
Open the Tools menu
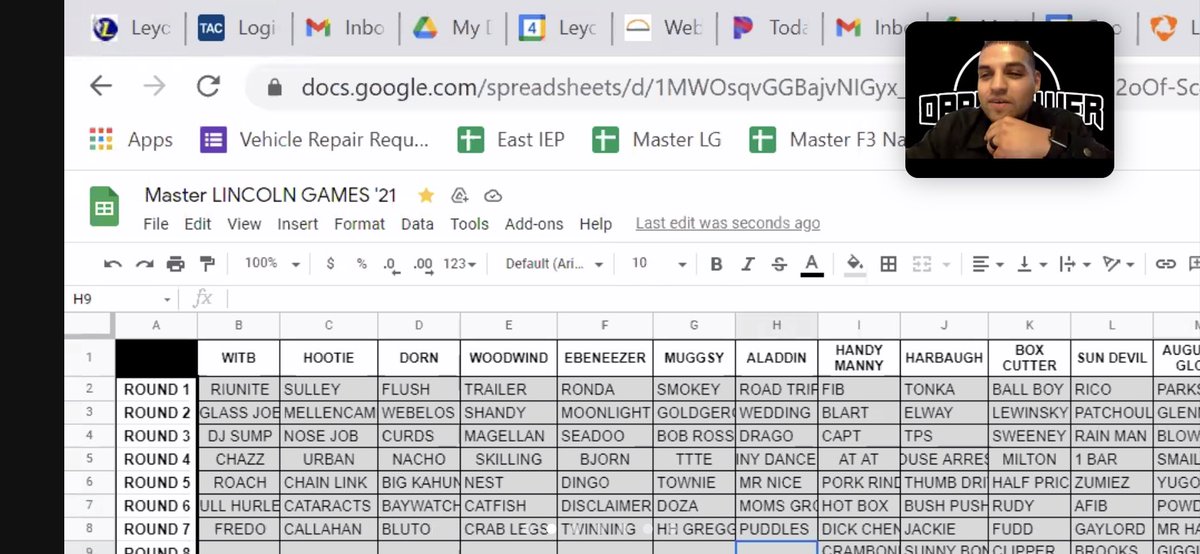[469, 224]
